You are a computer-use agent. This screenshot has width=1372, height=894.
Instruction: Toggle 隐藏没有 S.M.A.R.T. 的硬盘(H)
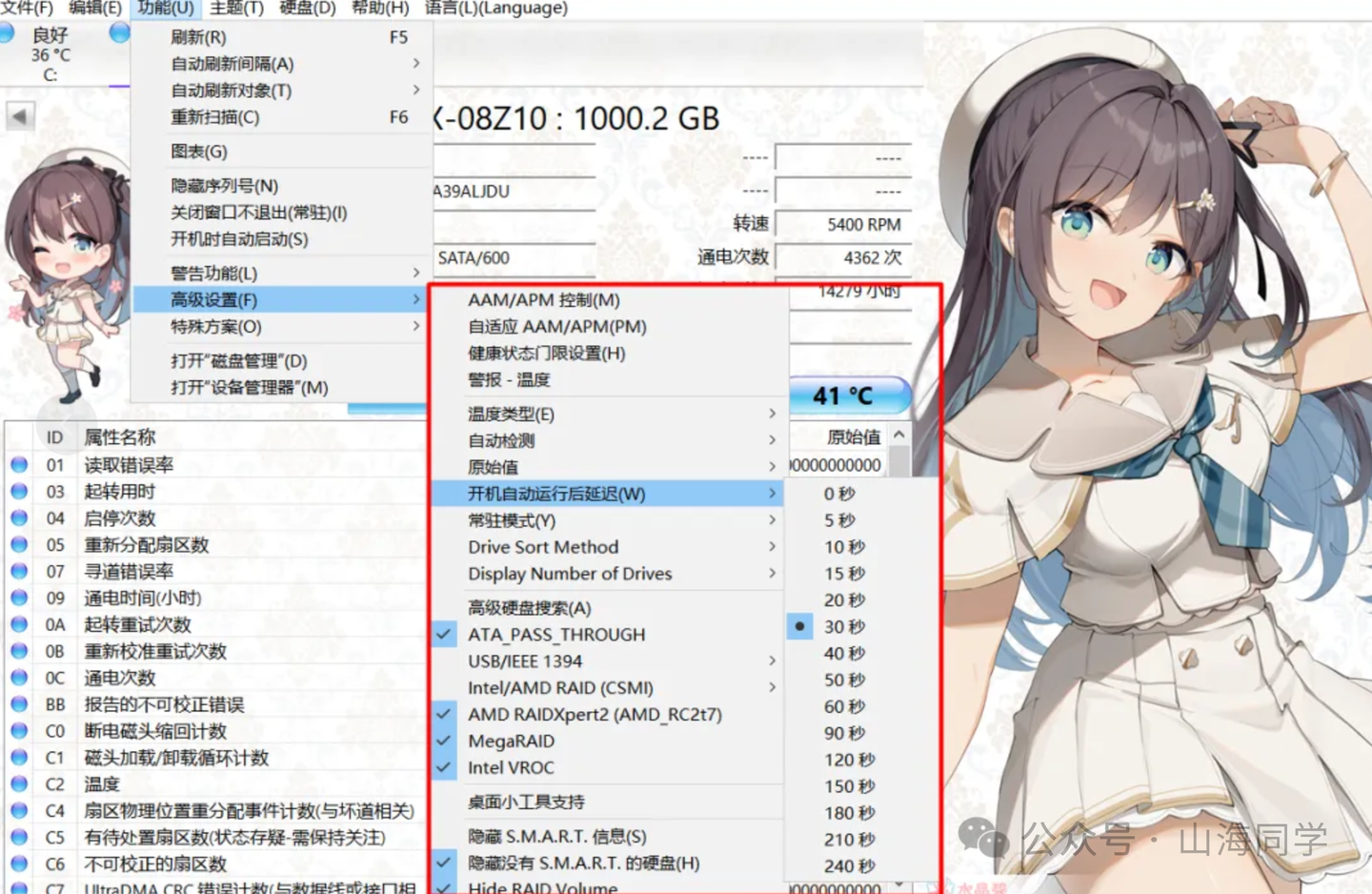click(607, 863)
